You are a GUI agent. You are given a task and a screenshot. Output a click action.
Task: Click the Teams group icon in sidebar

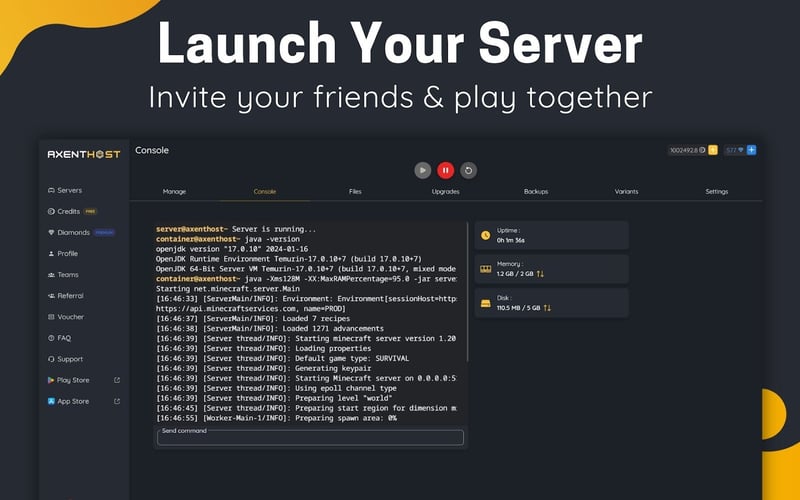click(x=51, y=274)
